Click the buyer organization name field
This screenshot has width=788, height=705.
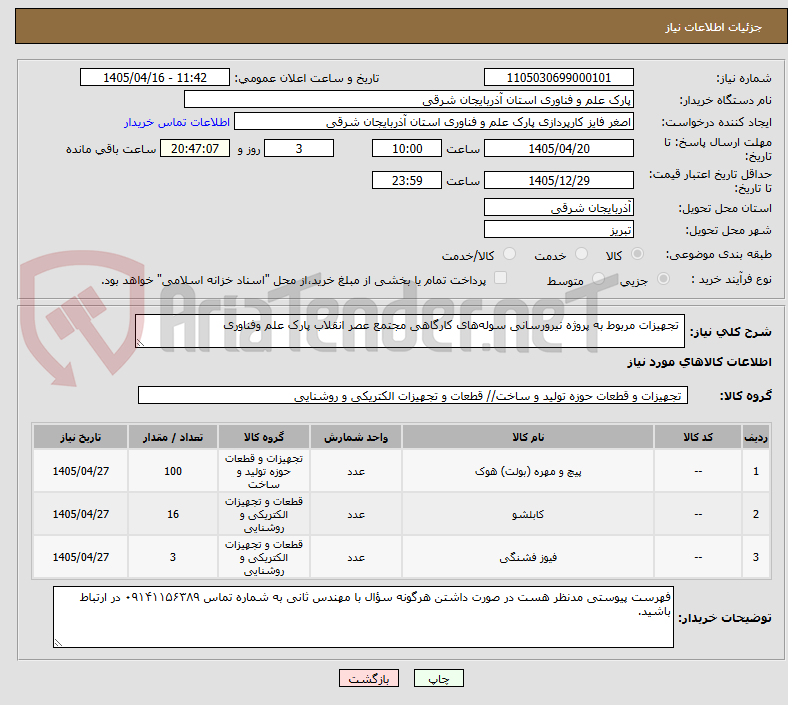(409, 99)
